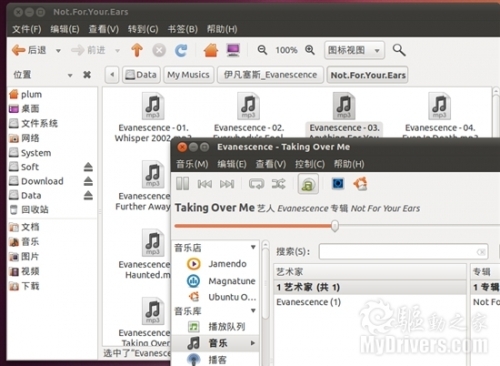Screen dimensions: 500x366
Task: Open the 图标视图 view mode dropdown
Action: [354, 50]
